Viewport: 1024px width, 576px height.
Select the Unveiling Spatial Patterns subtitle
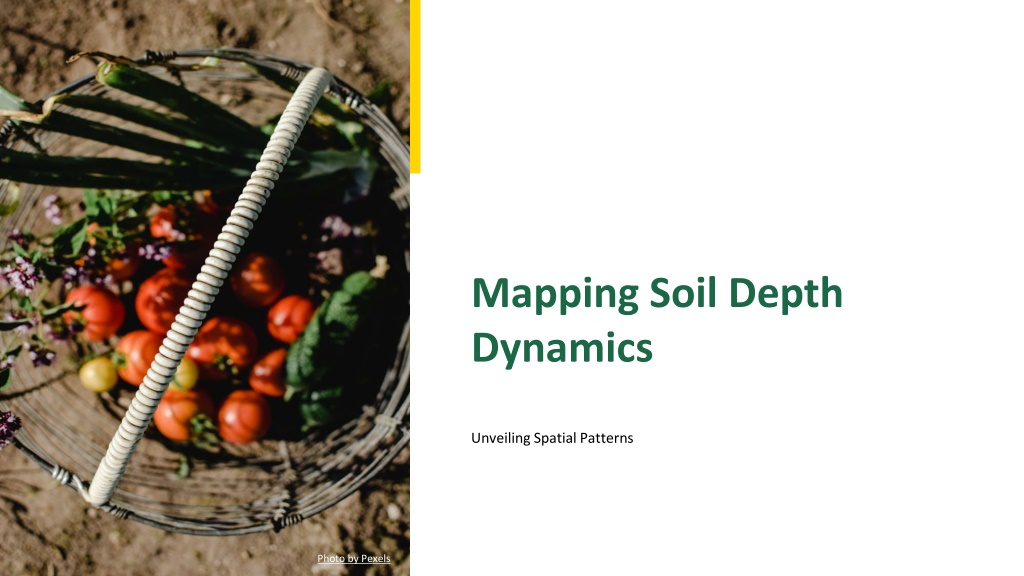[x=551, y=438]
